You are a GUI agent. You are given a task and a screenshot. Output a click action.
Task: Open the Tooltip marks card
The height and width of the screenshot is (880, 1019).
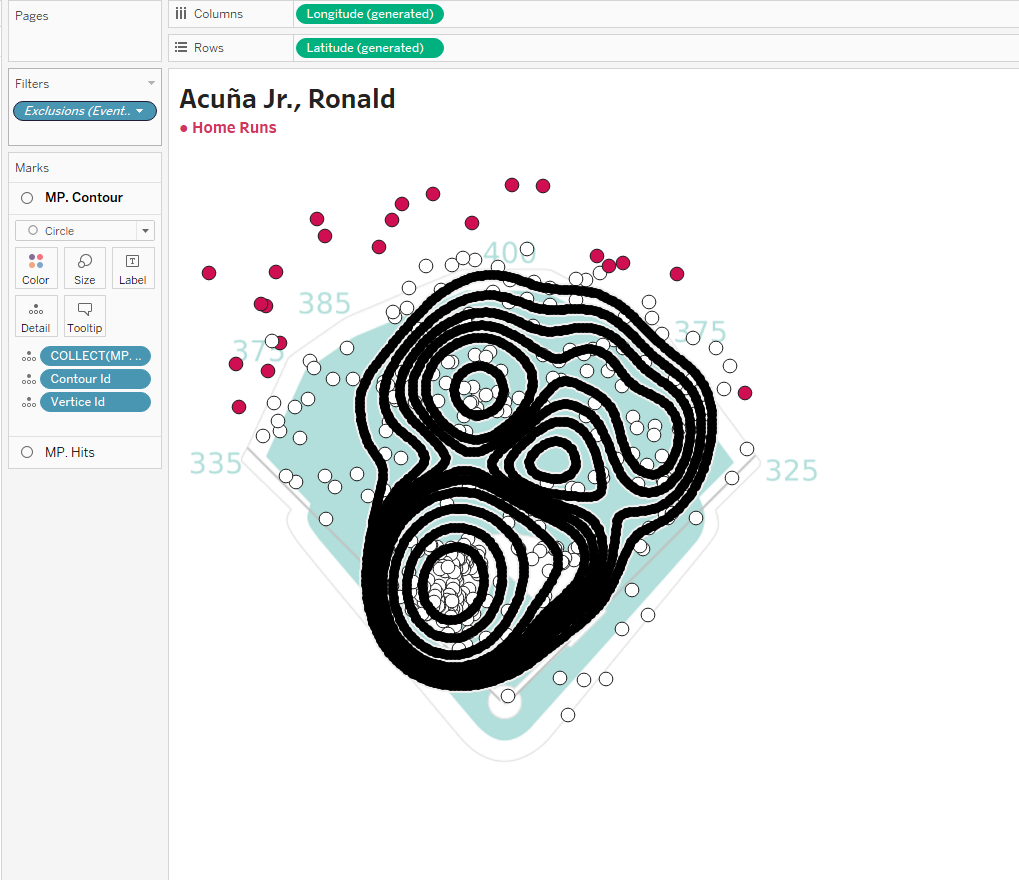(x=85, y=316)
